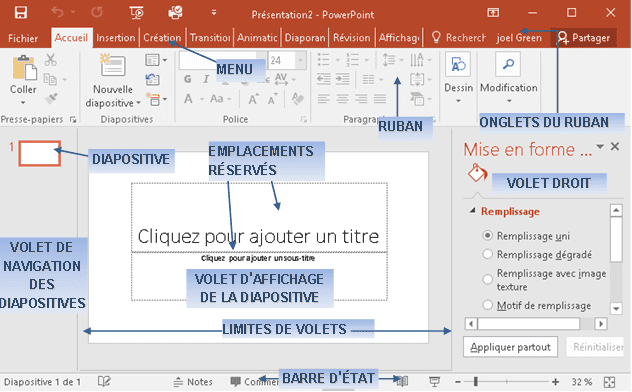Screen dimensions: 632x392
Task: Click the Partager share button
Action: coord(584,38)
